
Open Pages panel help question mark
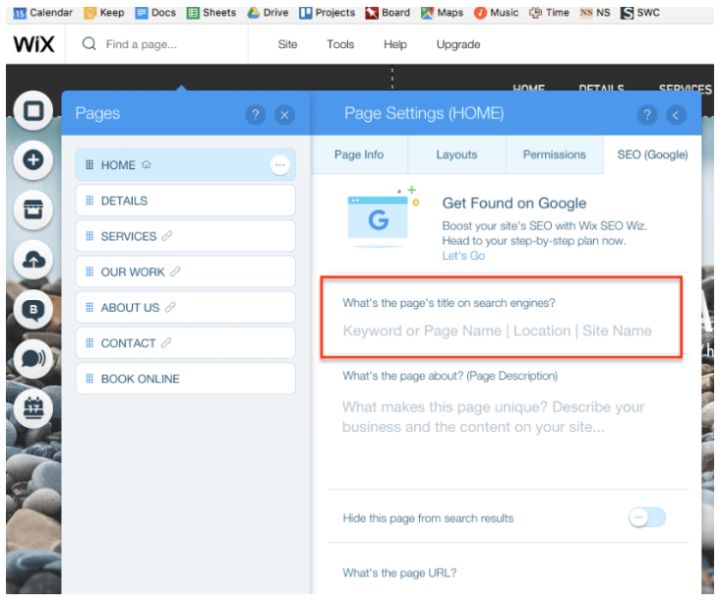pos(256,114)
